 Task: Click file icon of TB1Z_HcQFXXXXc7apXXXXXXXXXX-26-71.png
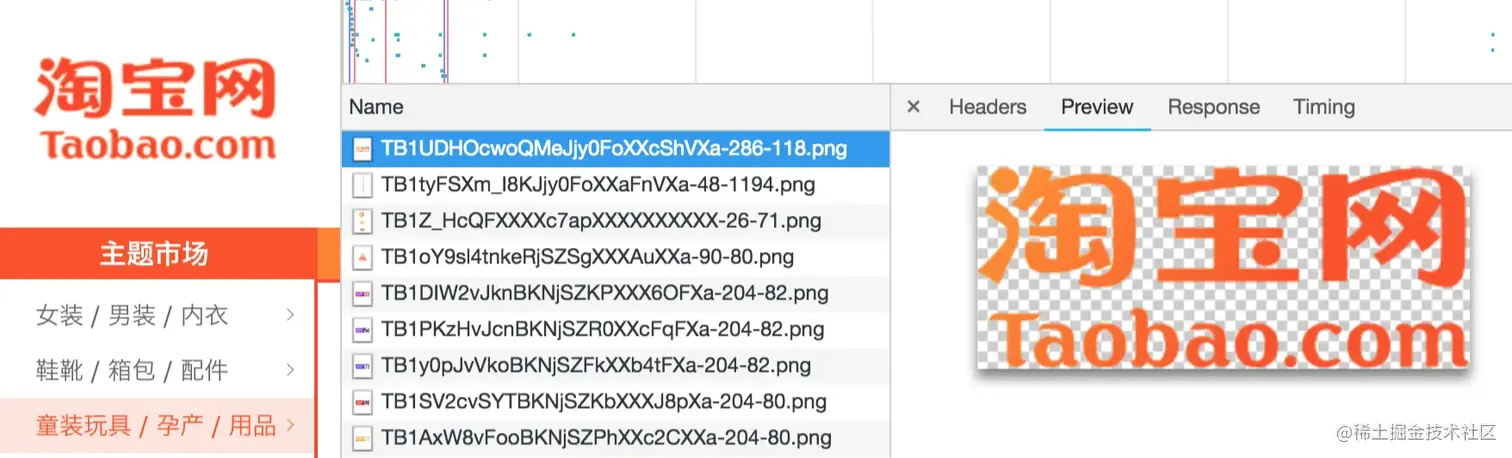(362, 221)
